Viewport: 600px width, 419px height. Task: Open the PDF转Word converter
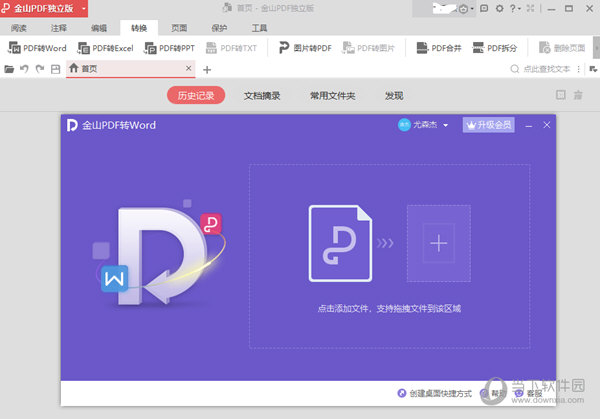pyautogui.click(x=37, y=48)
